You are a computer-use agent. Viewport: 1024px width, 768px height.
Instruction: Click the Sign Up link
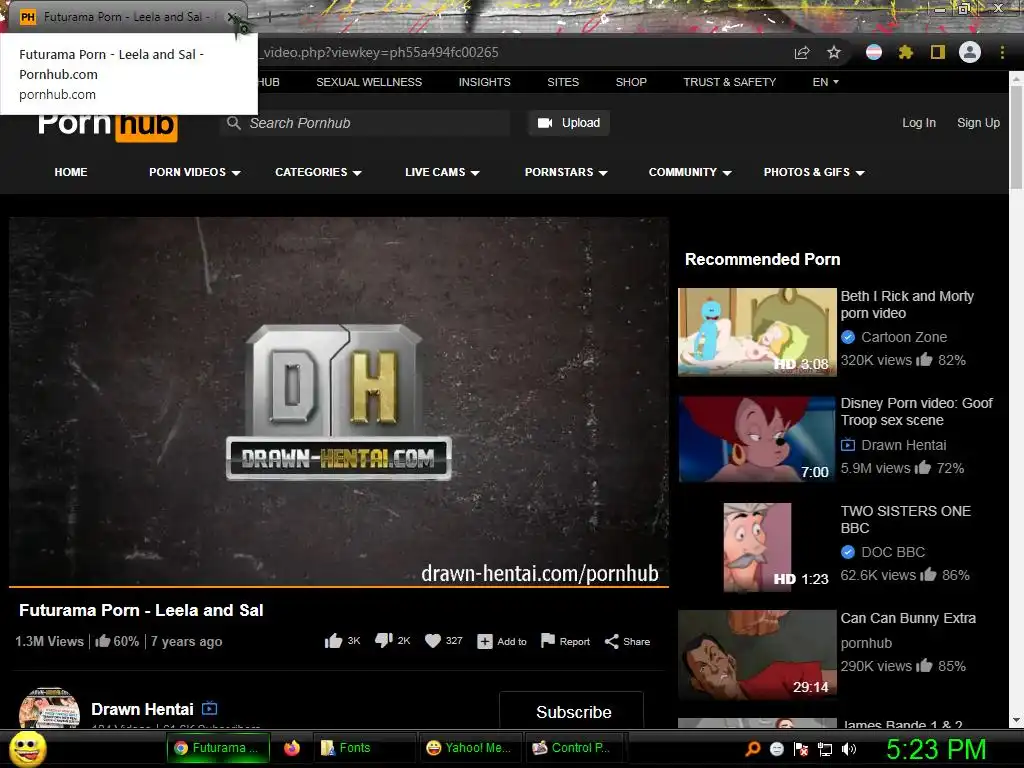[978, 123]
